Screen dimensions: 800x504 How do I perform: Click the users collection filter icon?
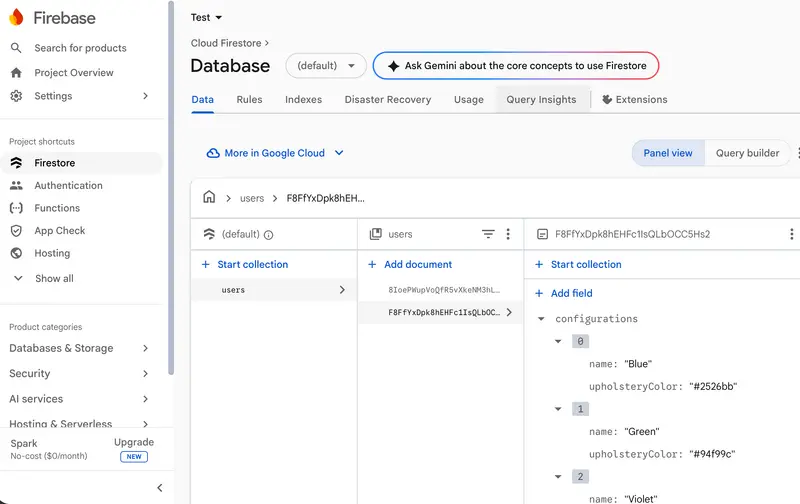pyautogui.click(x=488, y=234)
